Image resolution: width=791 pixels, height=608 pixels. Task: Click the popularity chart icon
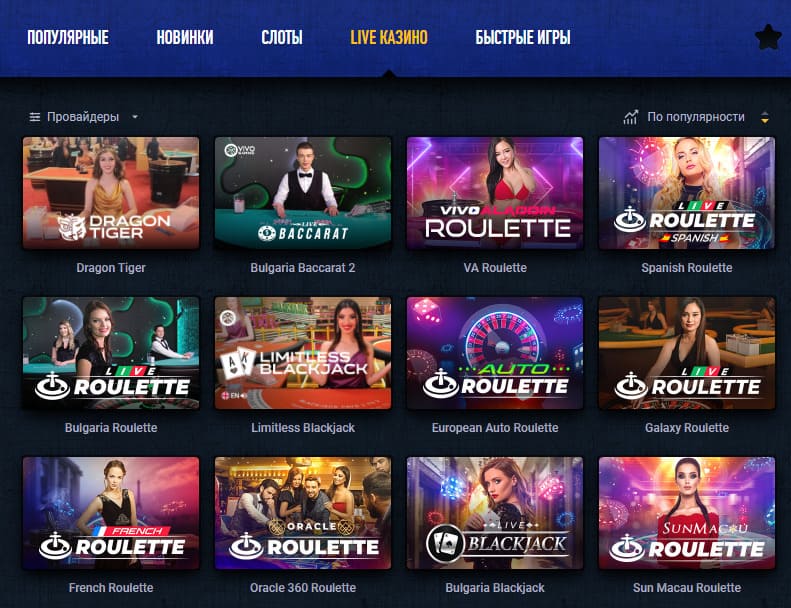tap(631, 117)
